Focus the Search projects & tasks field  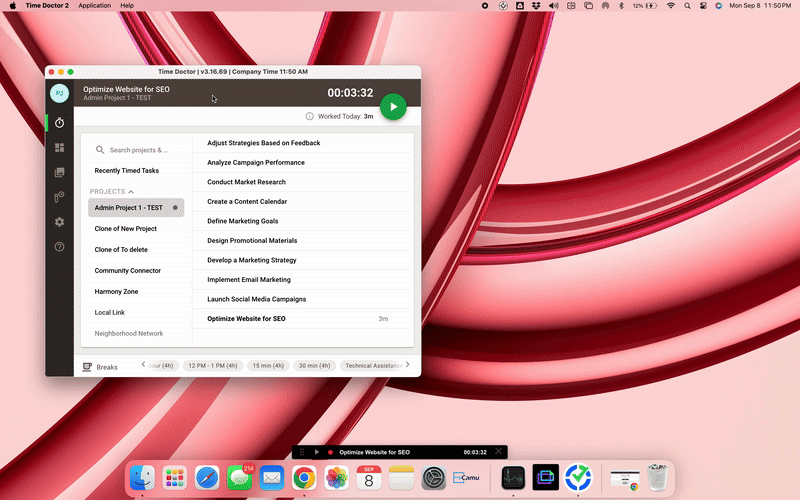tap(136, 150)
